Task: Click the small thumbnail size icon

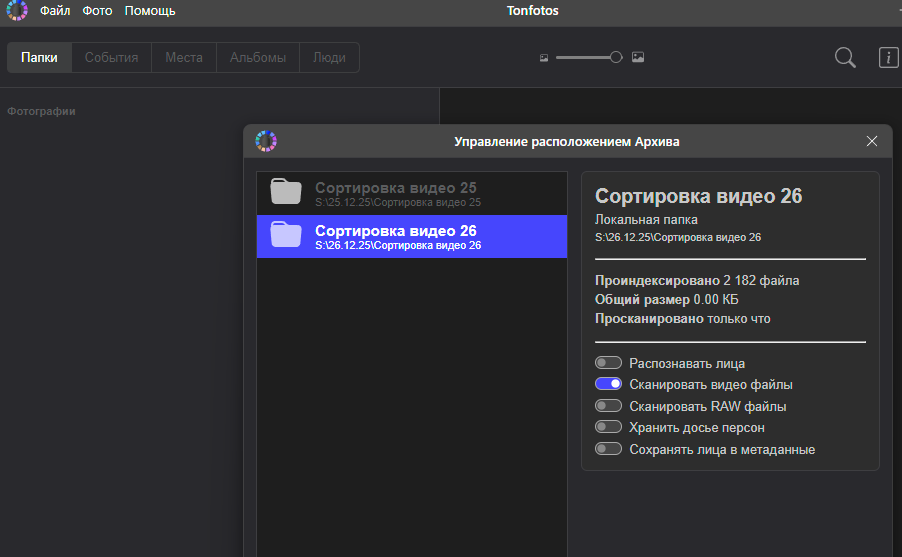Action: [544, 58]
